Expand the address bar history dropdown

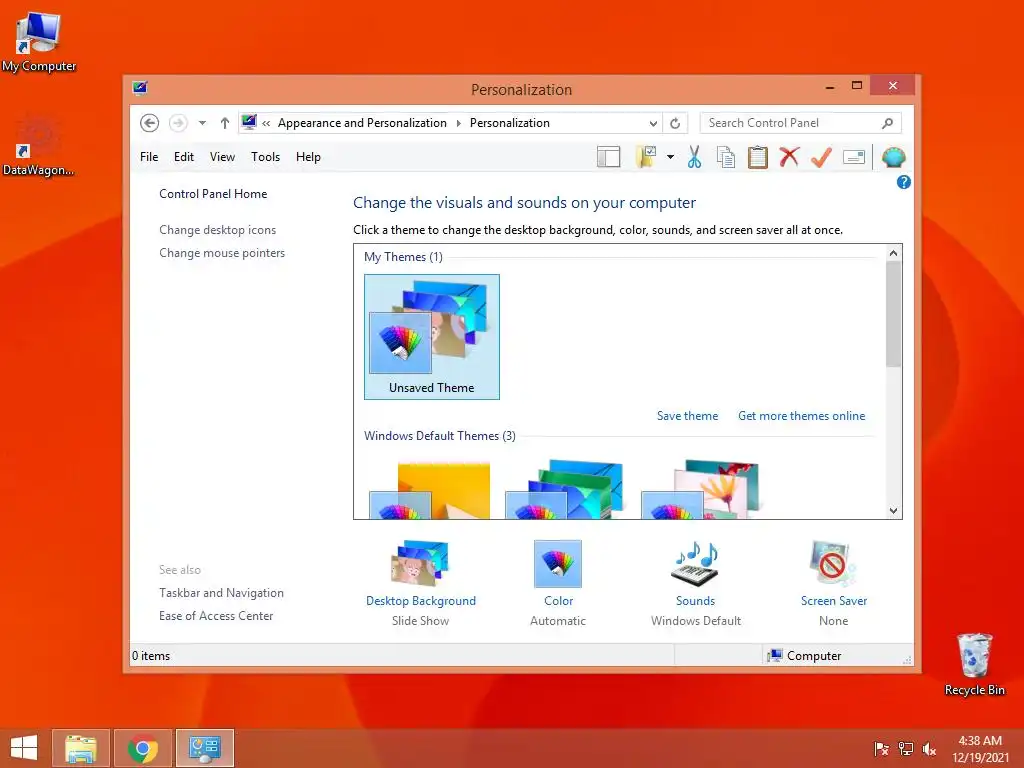pyautogui.click(x=653, y=123)
